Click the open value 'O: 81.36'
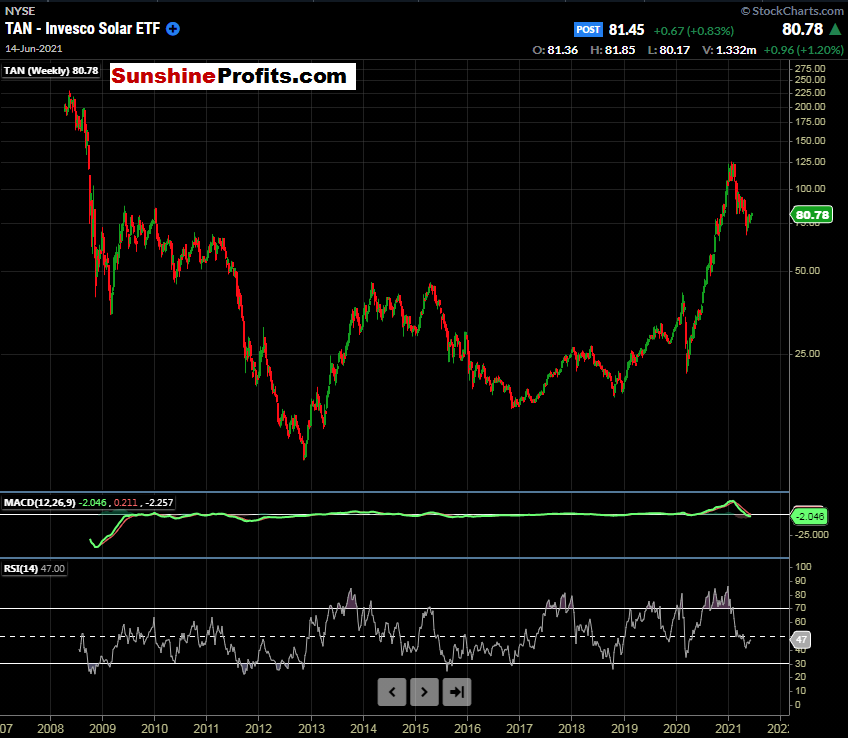This screenshot has height=738, width=848. coord(555,50)
